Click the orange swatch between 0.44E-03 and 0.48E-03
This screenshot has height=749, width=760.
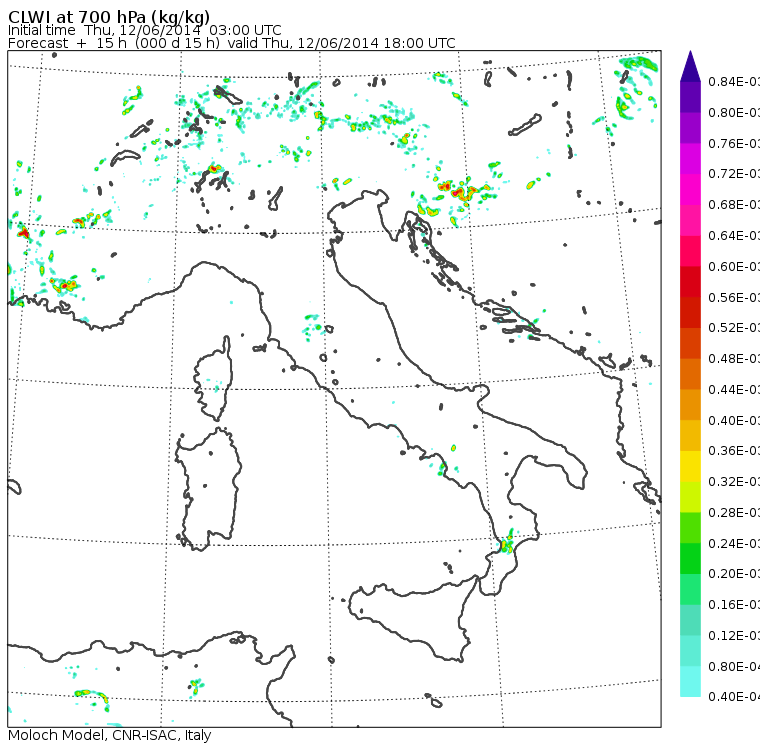(x=690, y=374)
